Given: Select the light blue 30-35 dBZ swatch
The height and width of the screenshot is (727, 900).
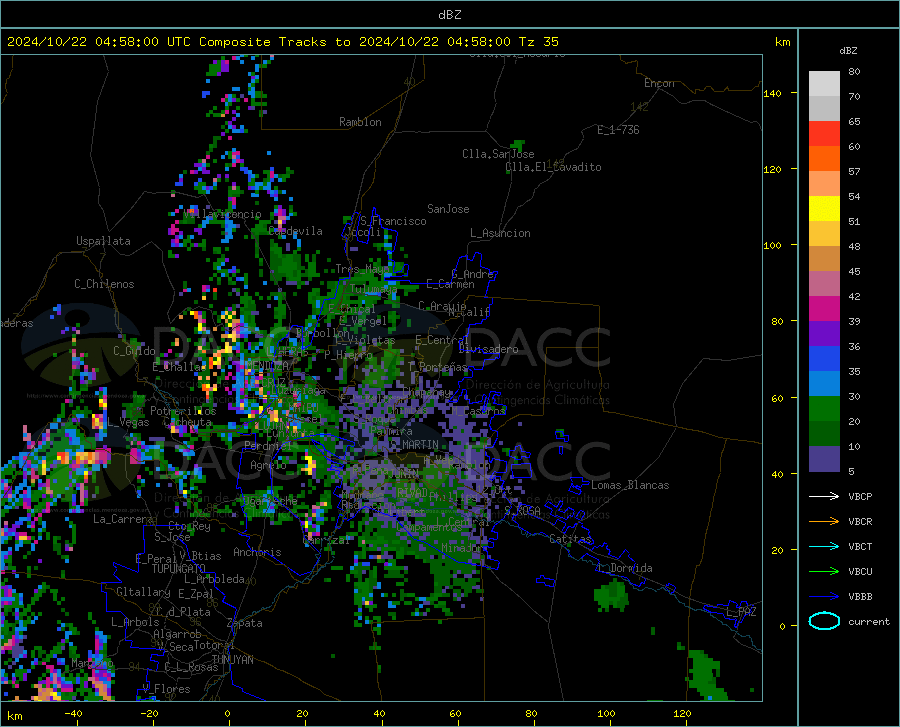Looking at the screenshot, I should tap(824, 384).
